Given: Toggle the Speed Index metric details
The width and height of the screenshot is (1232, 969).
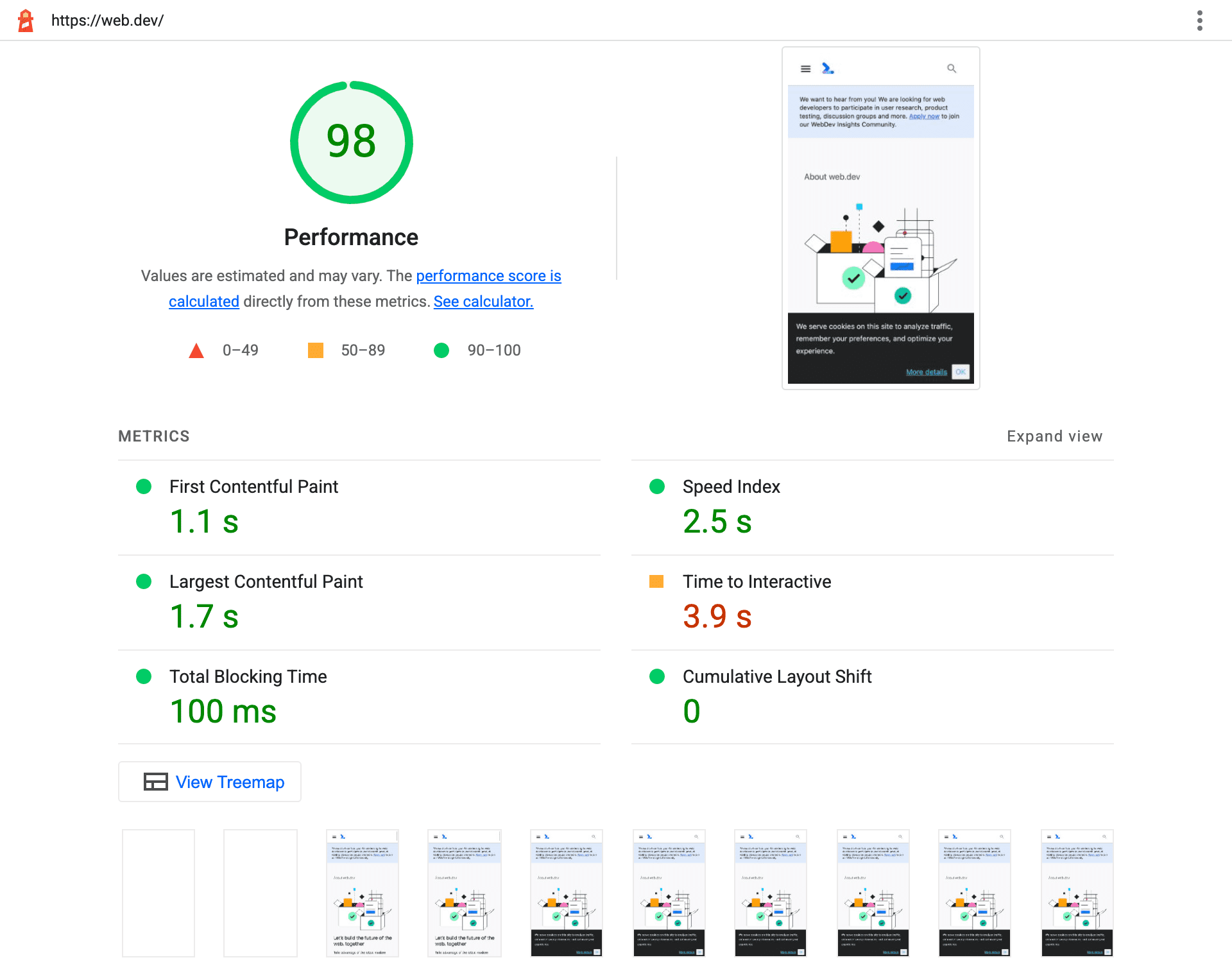Looking at the screenshot, I should [x=729, y=487].
